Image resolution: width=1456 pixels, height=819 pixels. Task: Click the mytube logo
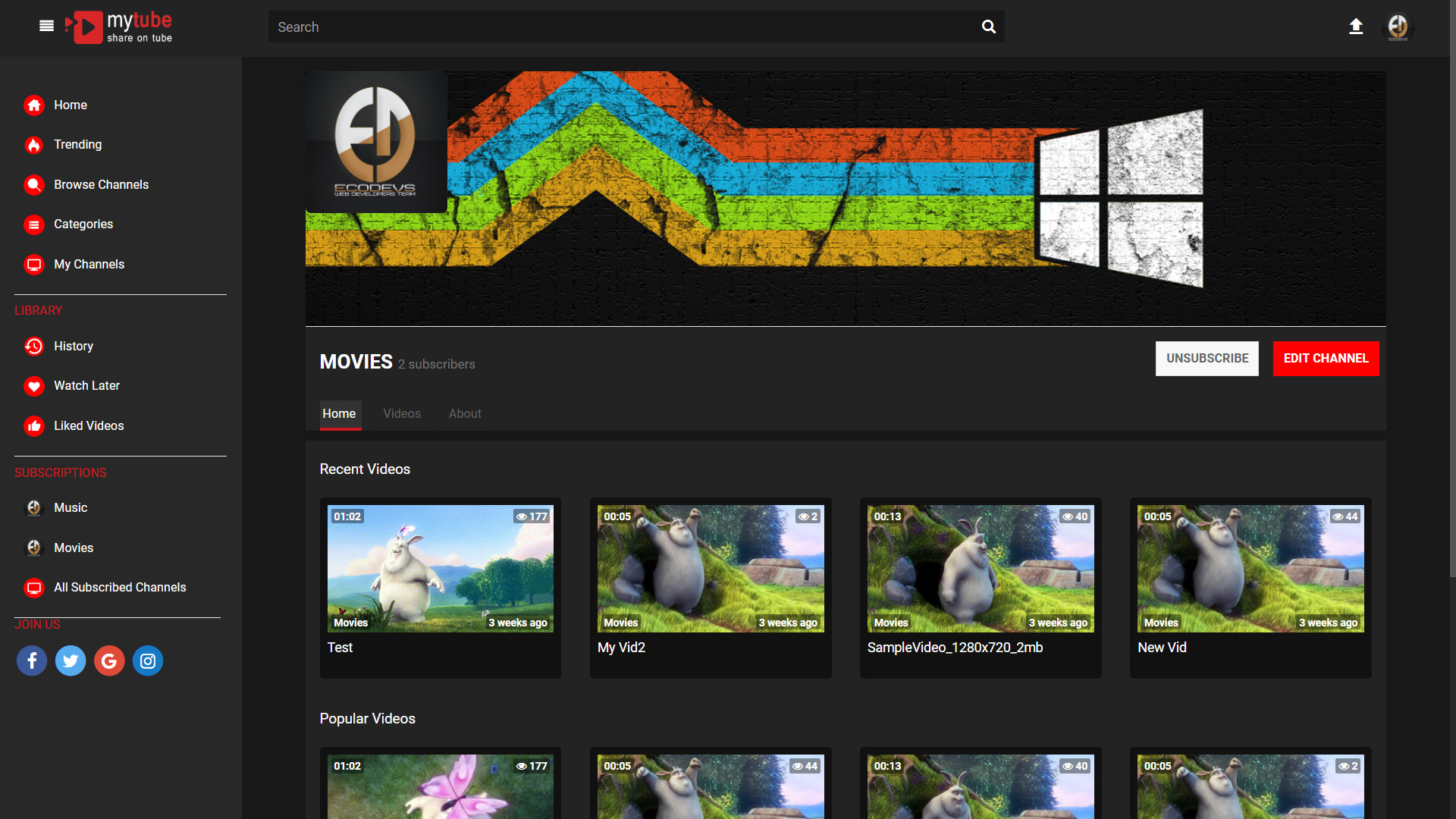click(119, 27)
